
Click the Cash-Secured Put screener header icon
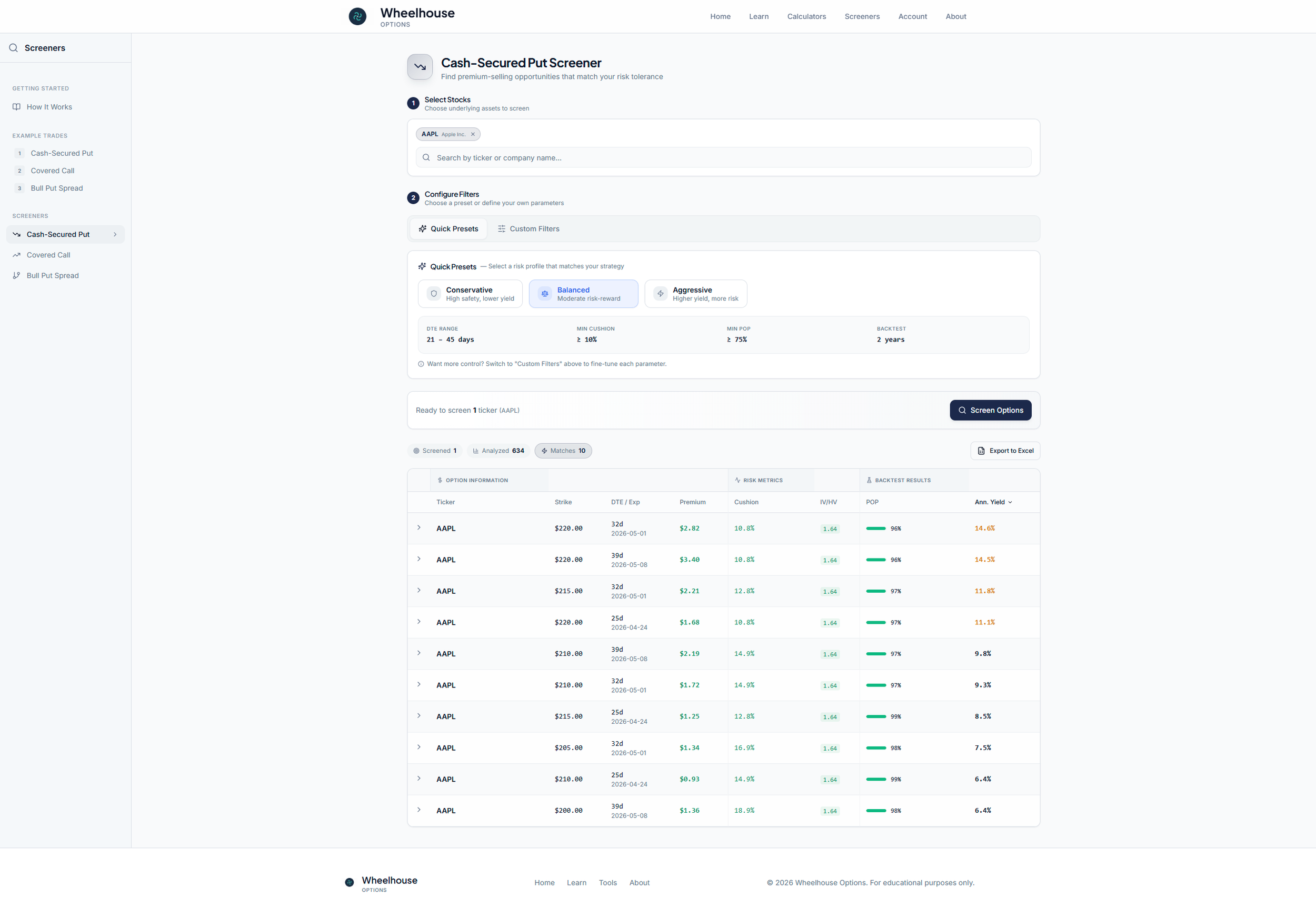[420, 67]
